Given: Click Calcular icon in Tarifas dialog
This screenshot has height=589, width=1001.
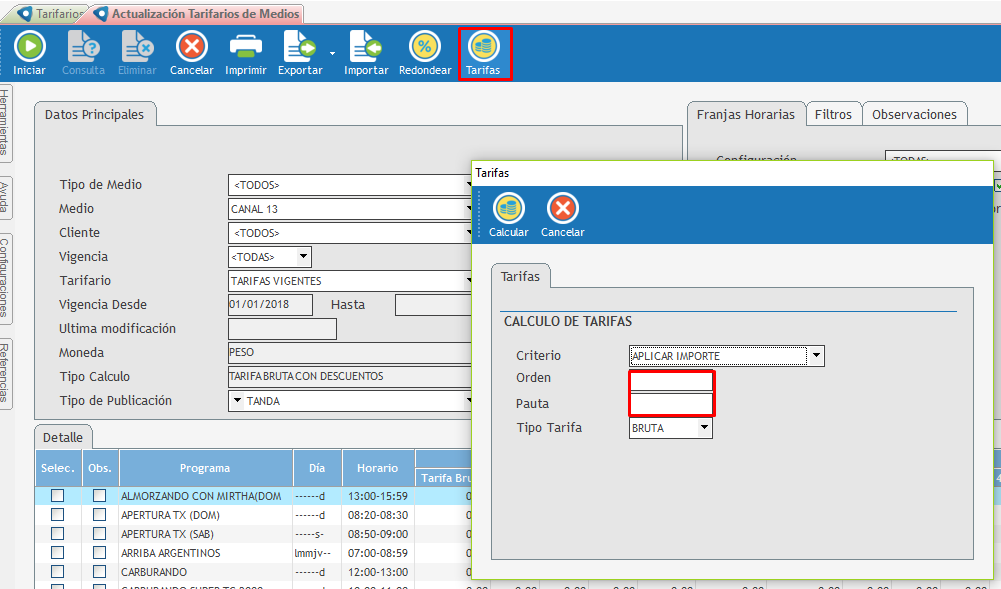Looking at the screenshot, I should 509,209.
